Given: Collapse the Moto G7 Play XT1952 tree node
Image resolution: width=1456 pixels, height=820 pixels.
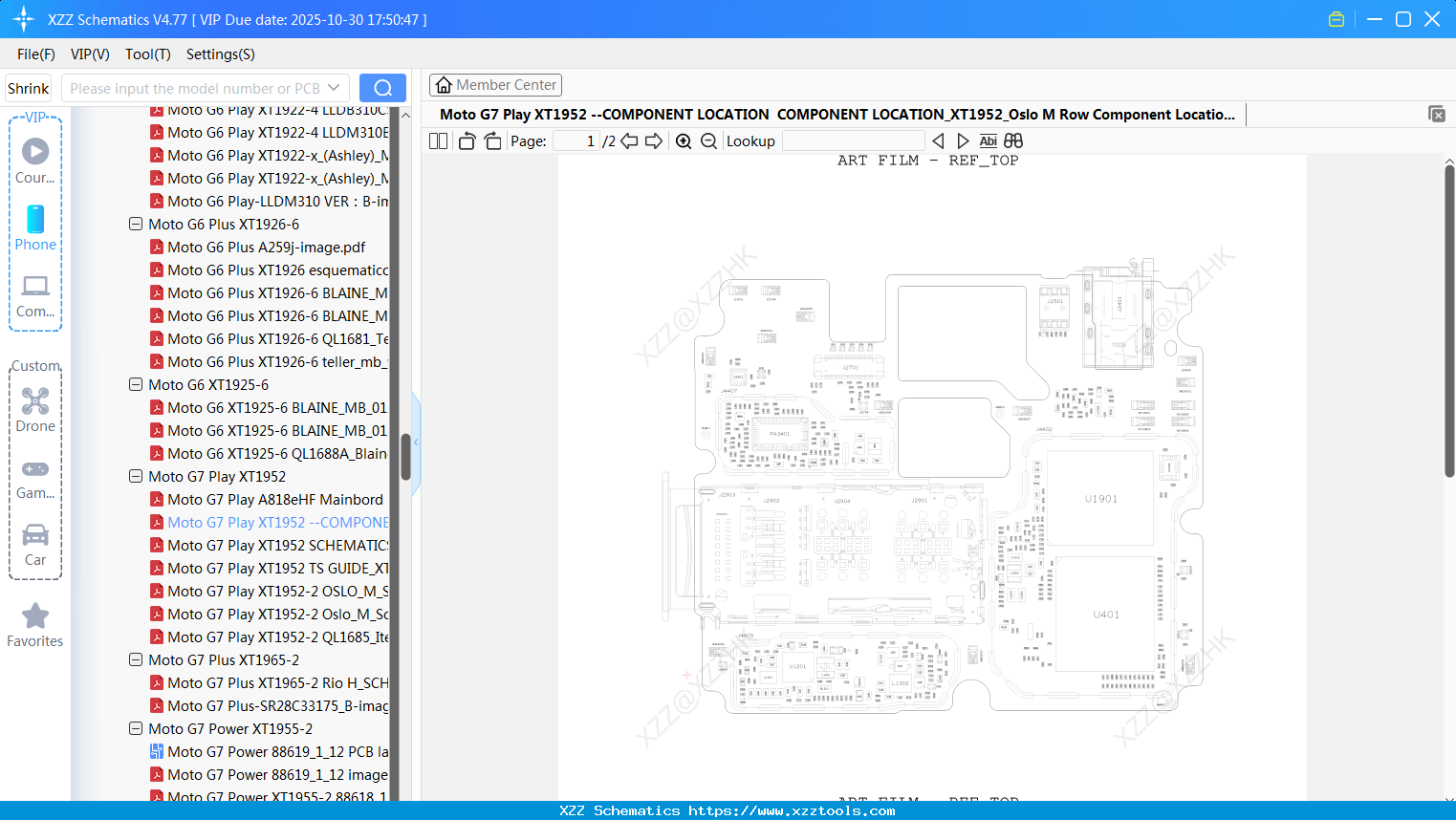Looking at the screenshot, I should point(136,476).
